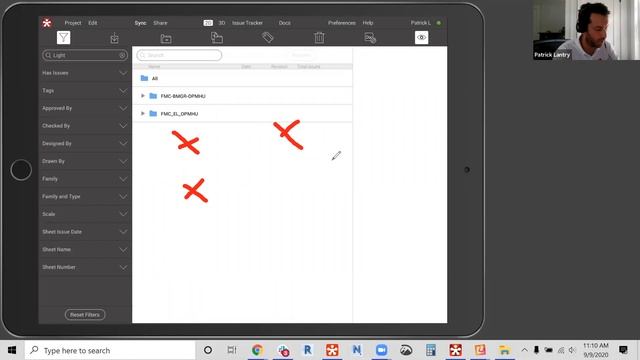
Task: Click the Light filter search field
Action: tap(84, 55)
